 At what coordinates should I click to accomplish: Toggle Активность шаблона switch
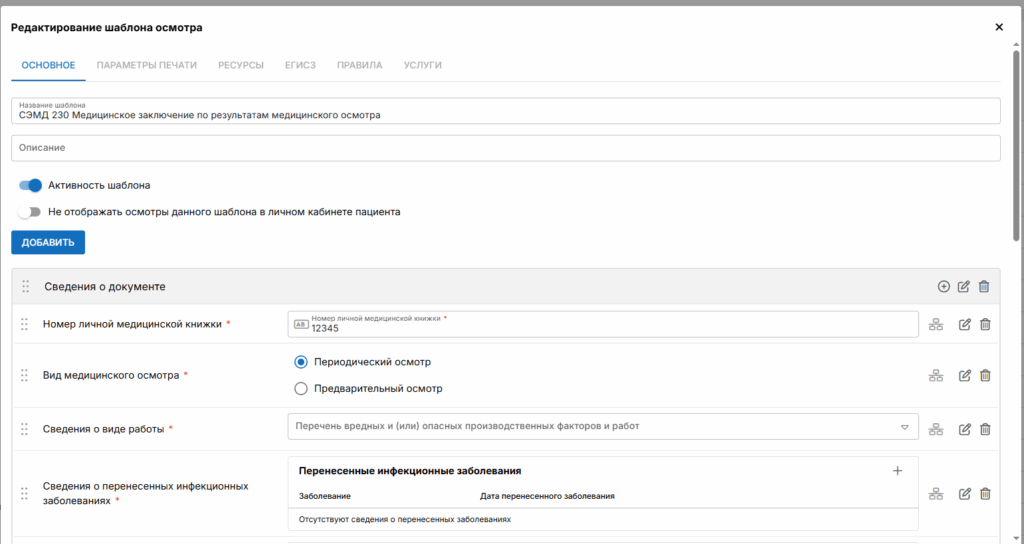point(31,185)
